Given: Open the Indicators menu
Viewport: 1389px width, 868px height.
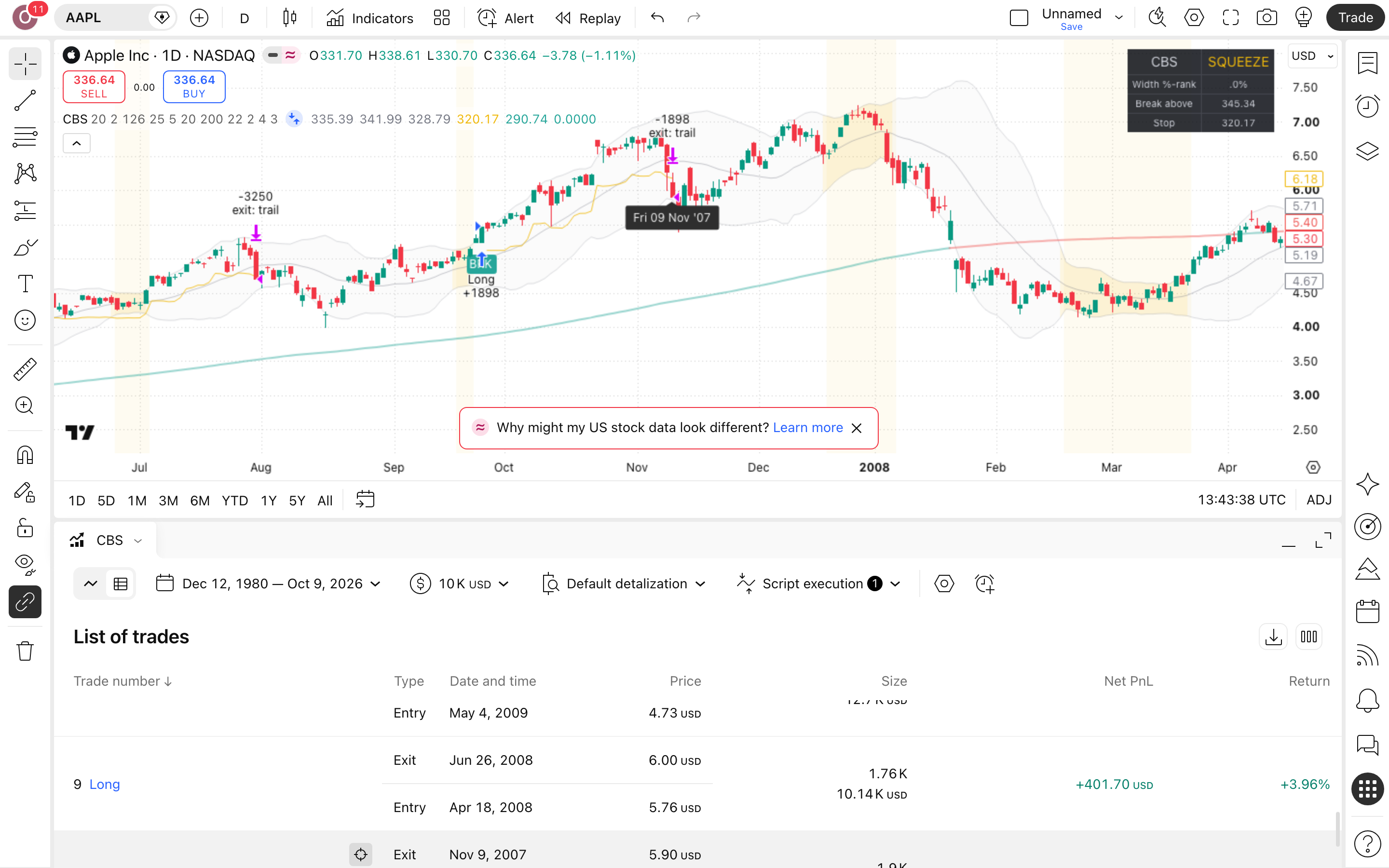Looking at the screenshot, I should 369,18.
